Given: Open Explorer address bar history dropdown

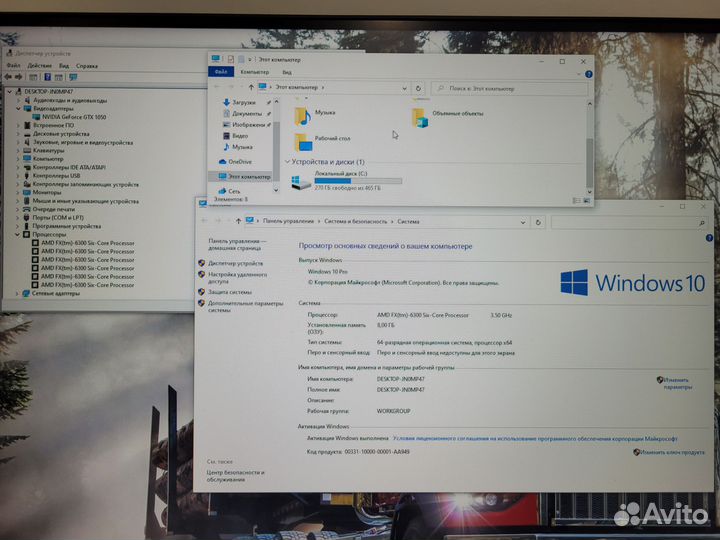Looking at the screenshot, I should [404, 88].
